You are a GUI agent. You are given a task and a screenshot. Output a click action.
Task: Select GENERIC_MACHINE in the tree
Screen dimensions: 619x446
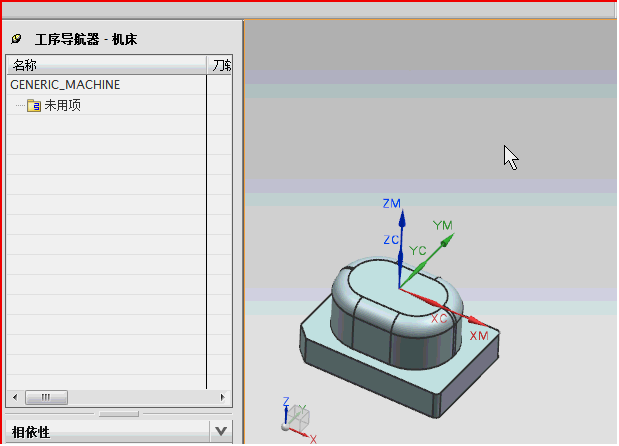(x=65, y=85)
